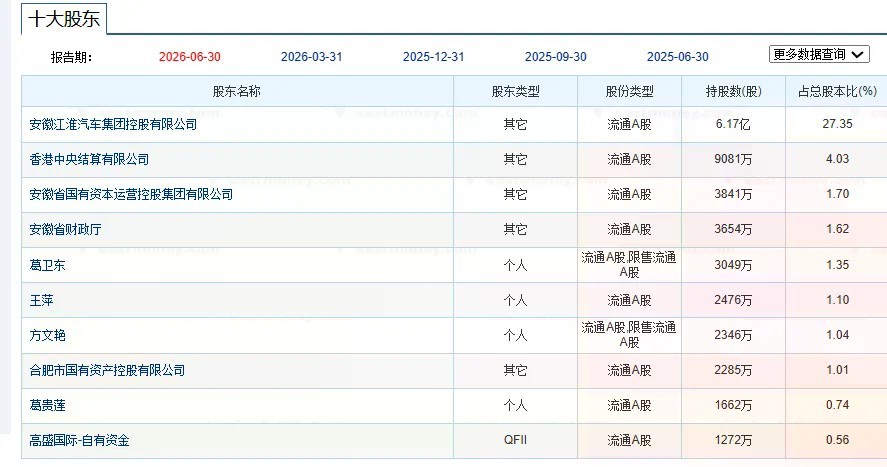Switch to report period 2025-06-30
The image size is (887, 467).
tap(678, 57)
